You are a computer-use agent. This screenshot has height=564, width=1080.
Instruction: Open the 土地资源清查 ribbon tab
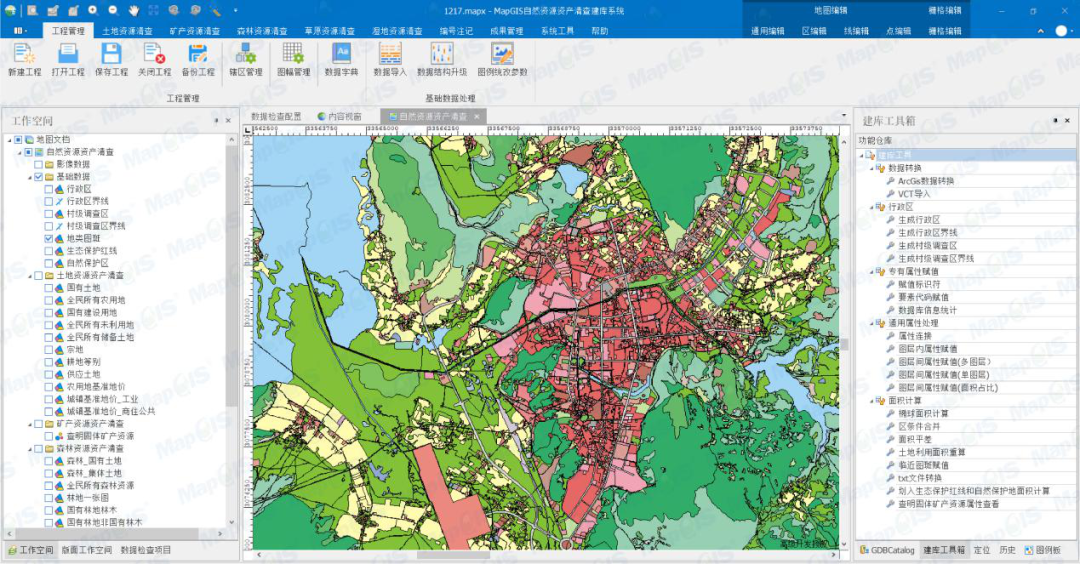pos(127,31)
